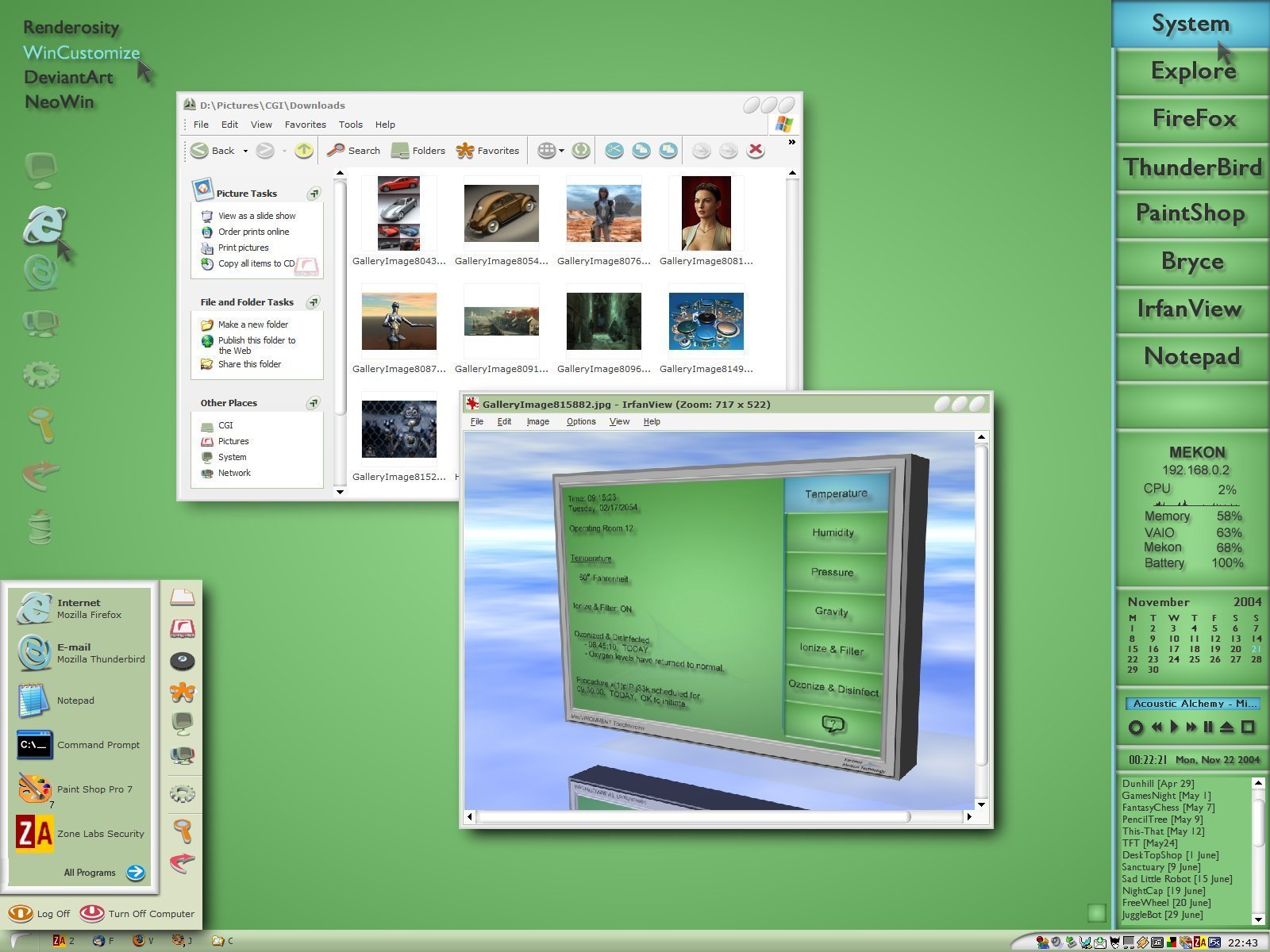This screenshot has width=1270, height=952.
Task: Launch ThunderBird from the right sidebar
Action: pos(1193,167)
